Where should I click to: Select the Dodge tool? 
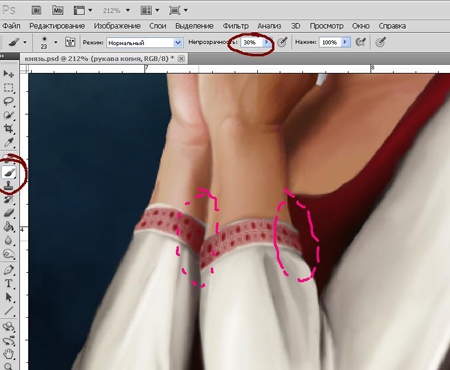click(8, 254)
